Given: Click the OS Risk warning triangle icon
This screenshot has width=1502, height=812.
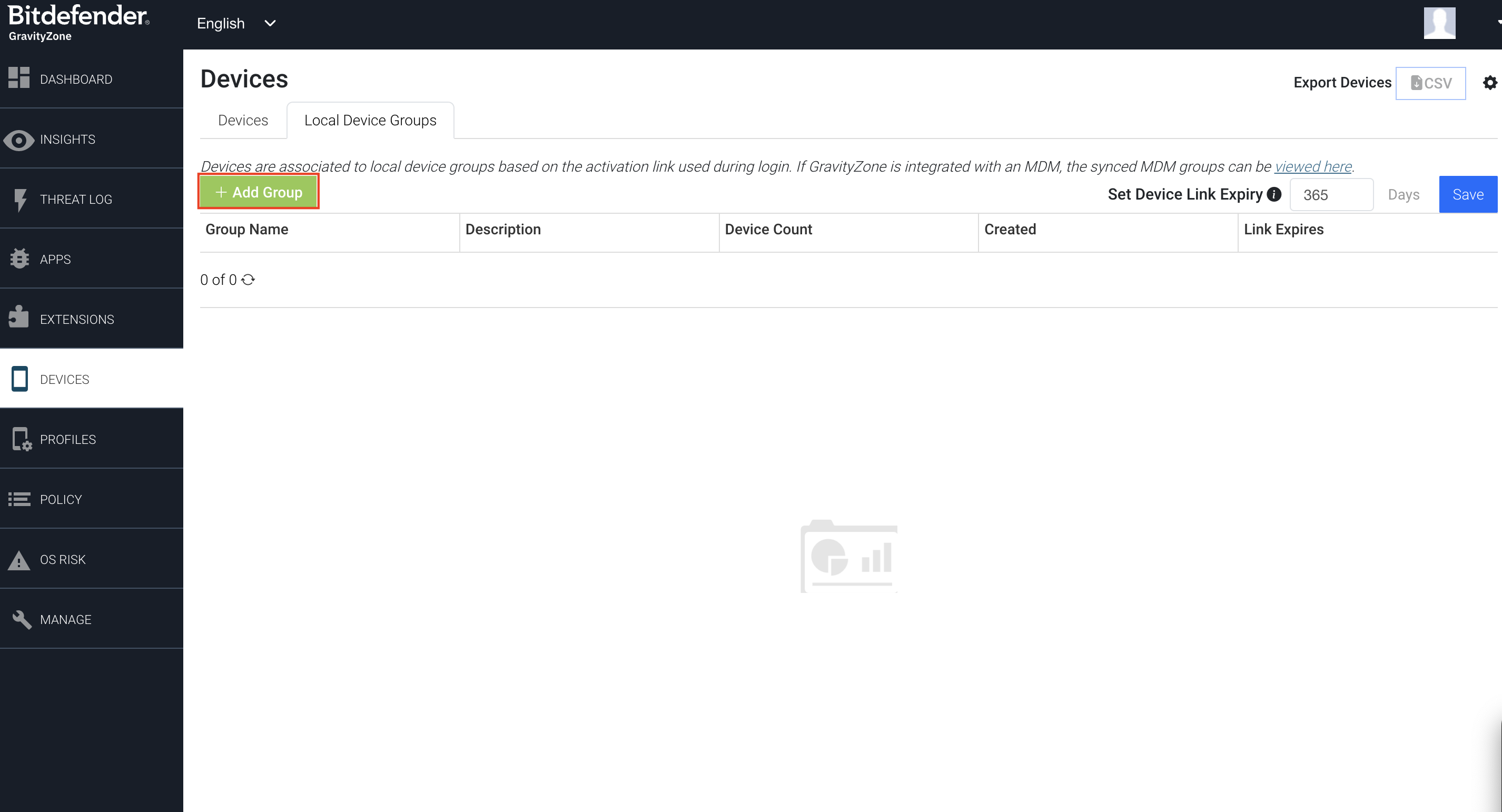Looking at the screenshot, I should click(18, 560).
